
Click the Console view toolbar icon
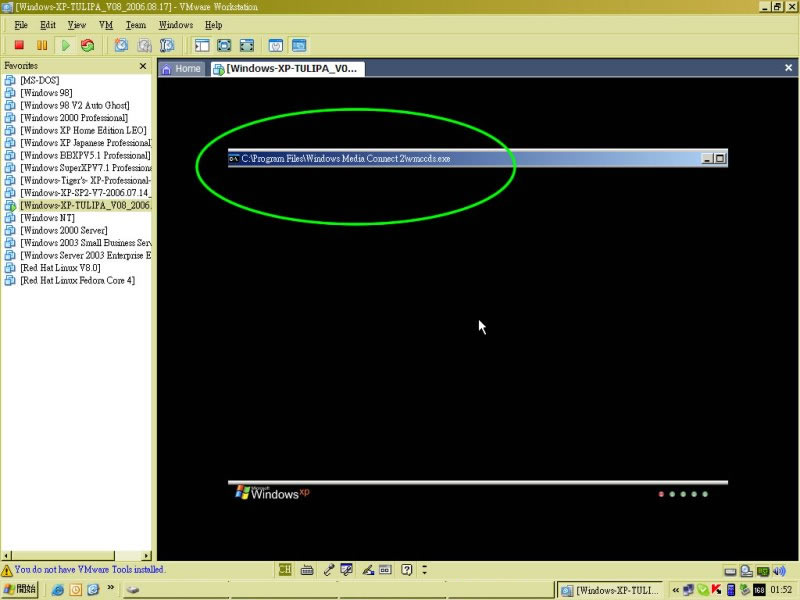click(x=299, y=45)
